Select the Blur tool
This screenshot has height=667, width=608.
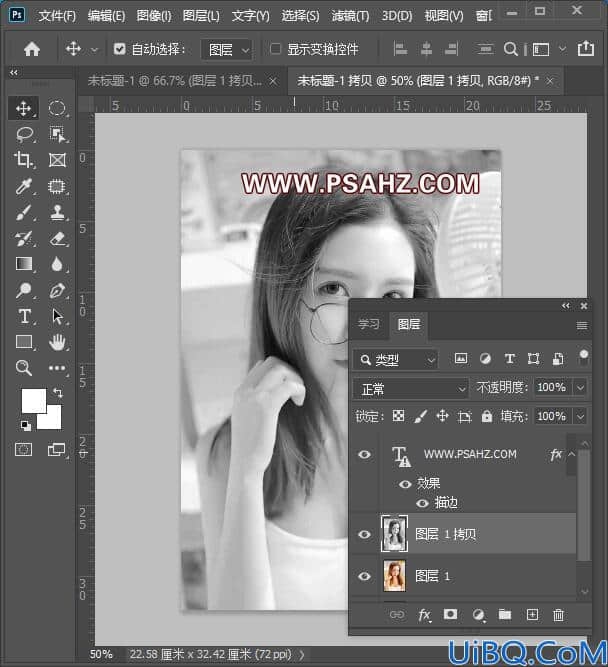[x=57, y=264]
